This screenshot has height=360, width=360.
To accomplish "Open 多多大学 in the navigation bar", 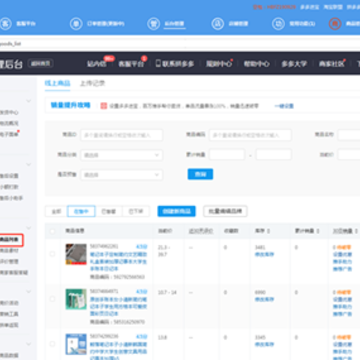I will 294,64.
